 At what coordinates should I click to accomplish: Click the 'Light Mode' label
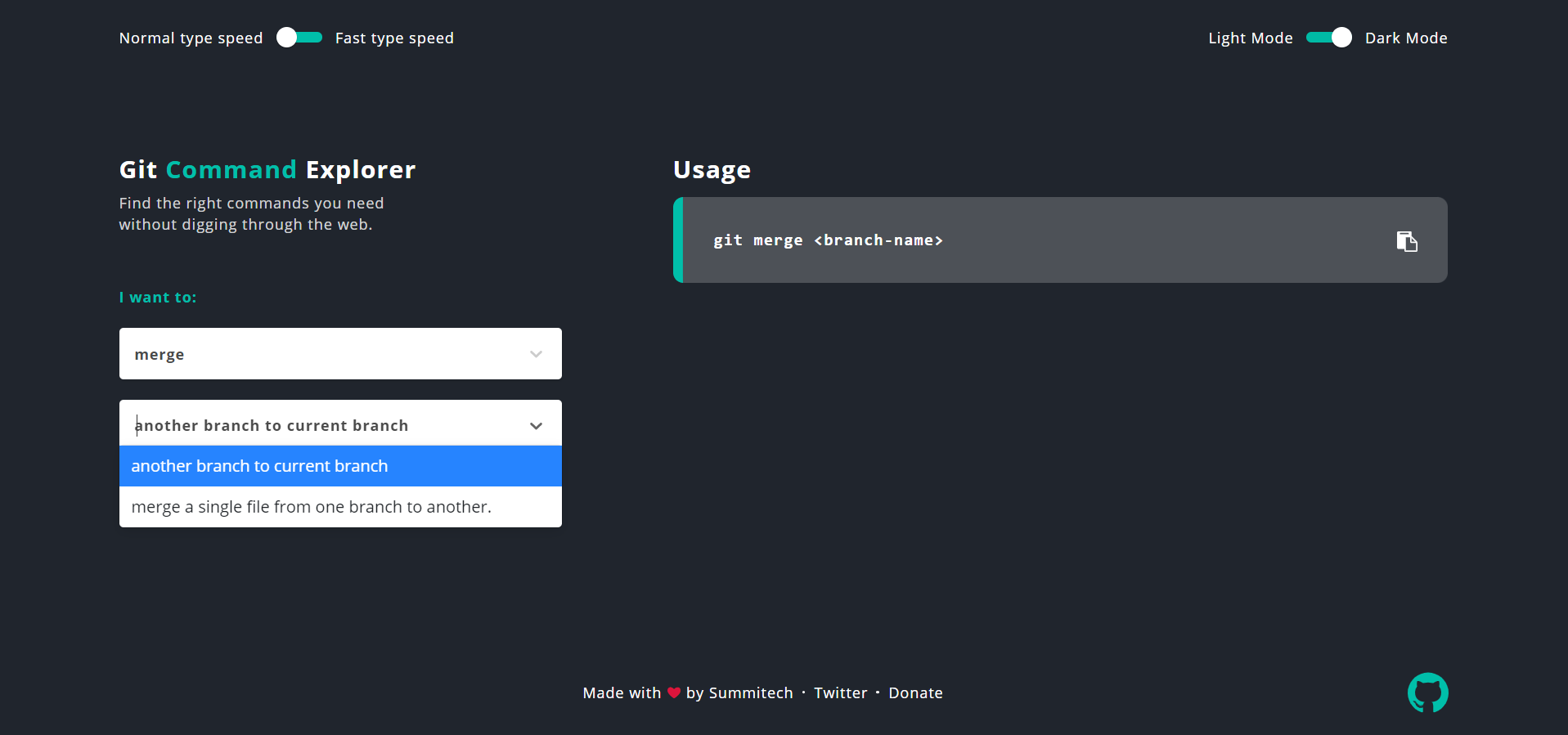[x=1251, y=38]
